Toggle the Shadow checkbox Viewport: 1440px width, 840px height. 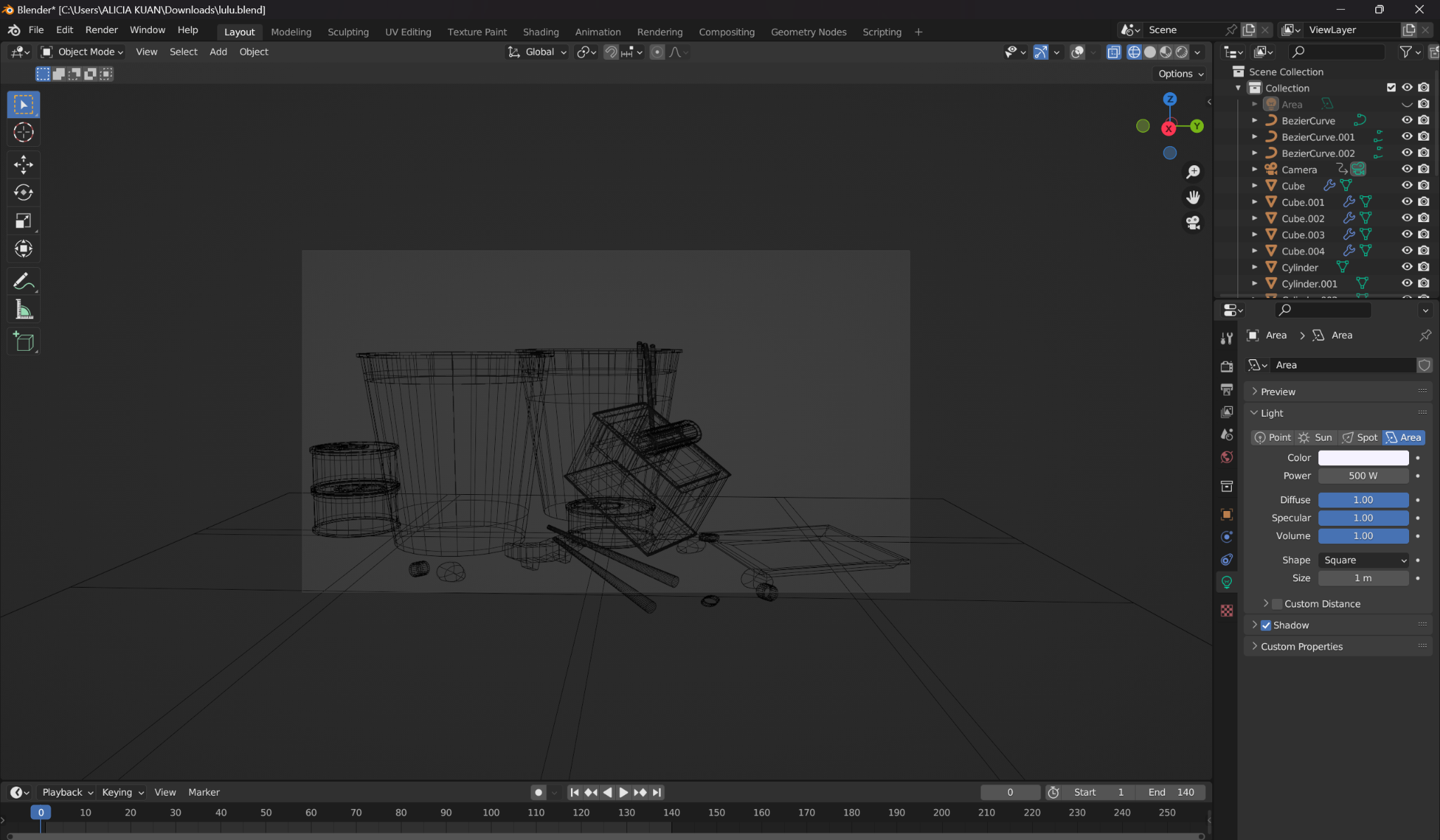pyautogui.click(x=1266, y=625)
